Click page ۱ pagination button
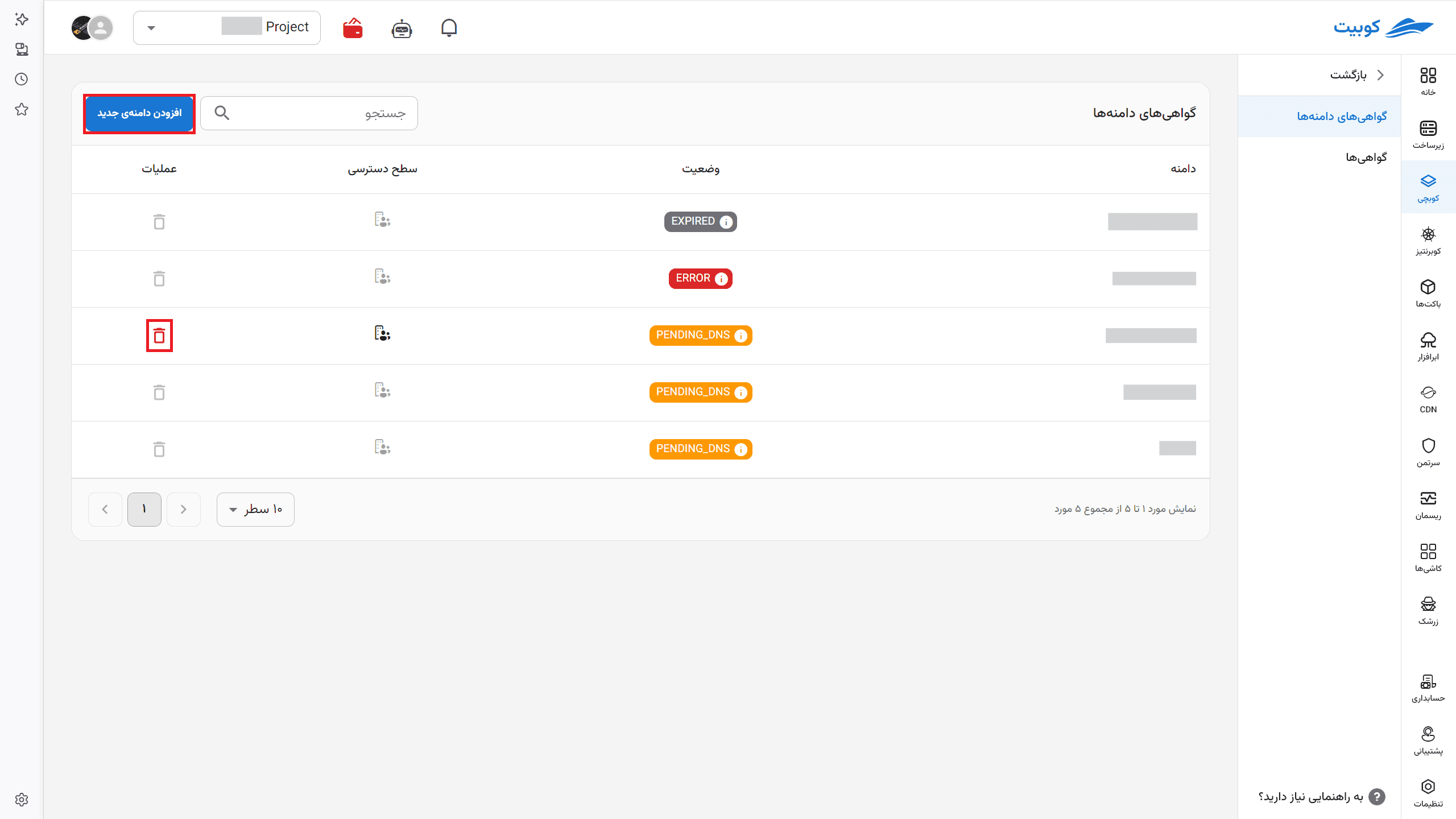This screenshot has width=1456, height=819. (x=144, y=509)
